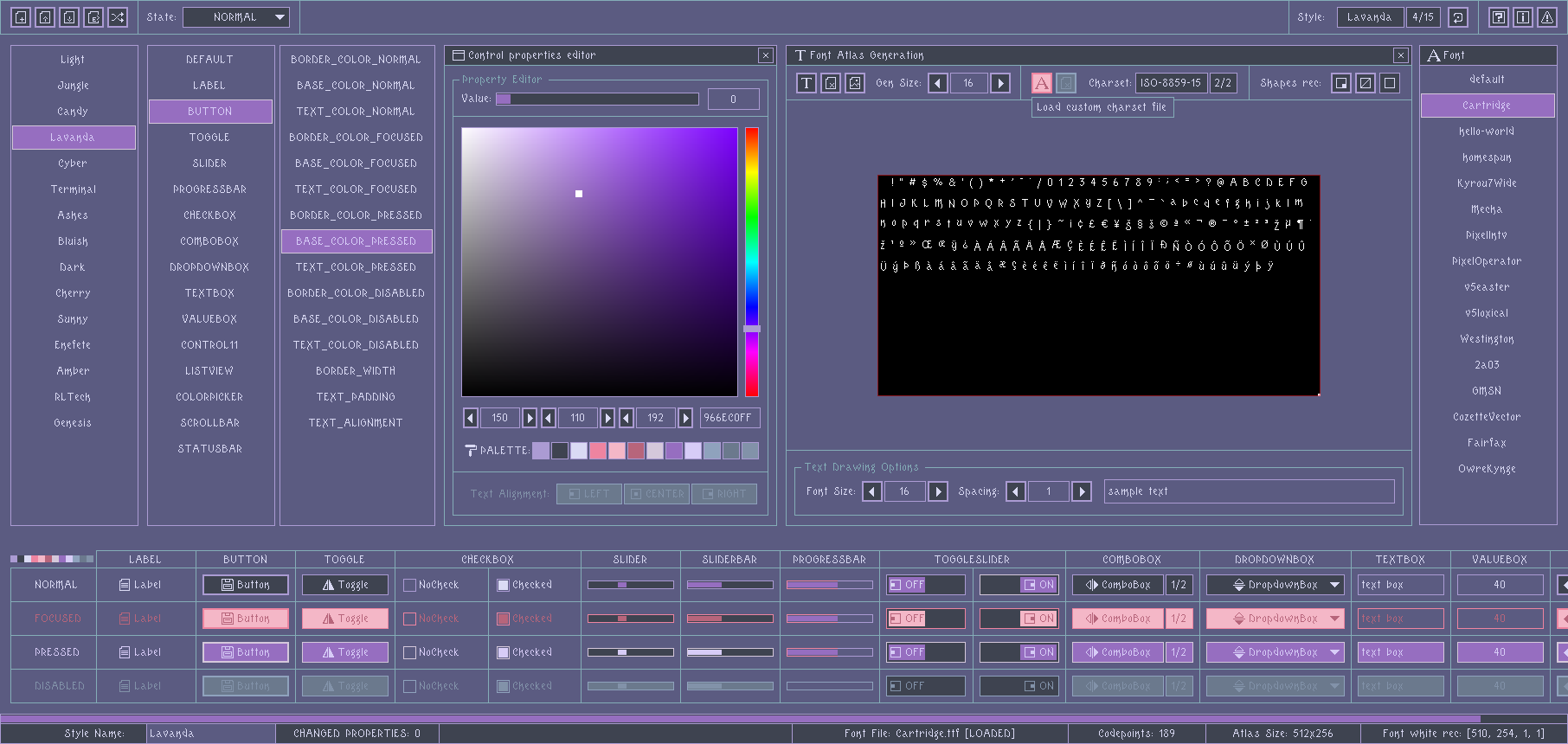Image resolution: width=1568 pixels, height=744 pixels.
Task: Click the CENTER text alignment button
Action: [657, 494]
